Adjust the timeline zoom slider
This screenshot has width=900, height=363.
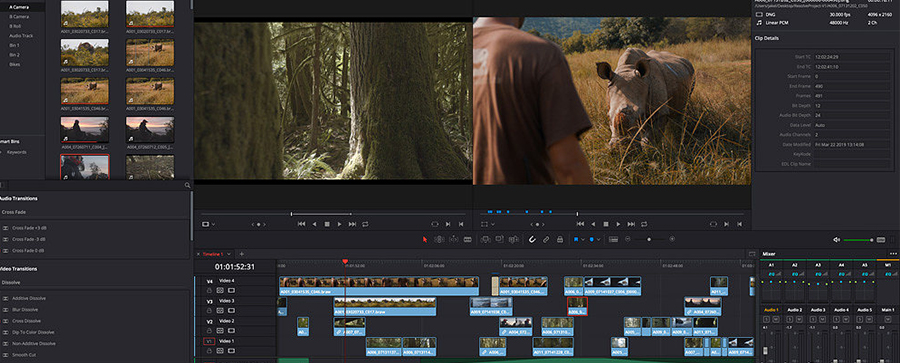coord(649,239)
